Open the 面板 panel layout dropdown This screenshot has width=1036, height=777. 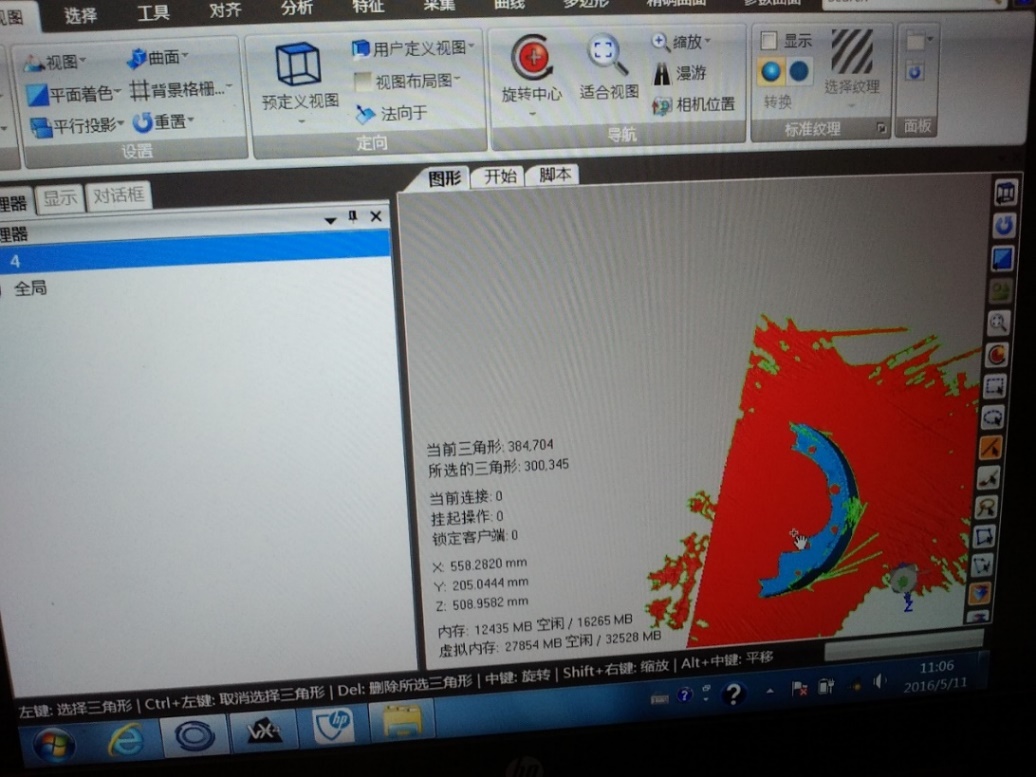919,41
